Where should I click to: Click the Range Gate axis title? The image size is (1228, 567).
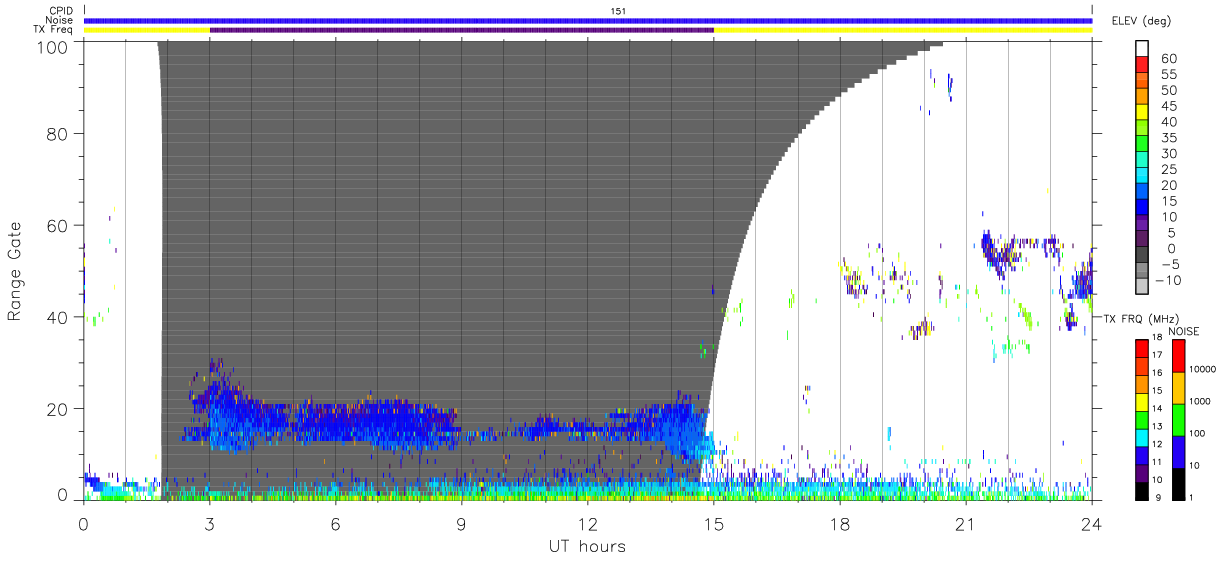coord(15,271)
